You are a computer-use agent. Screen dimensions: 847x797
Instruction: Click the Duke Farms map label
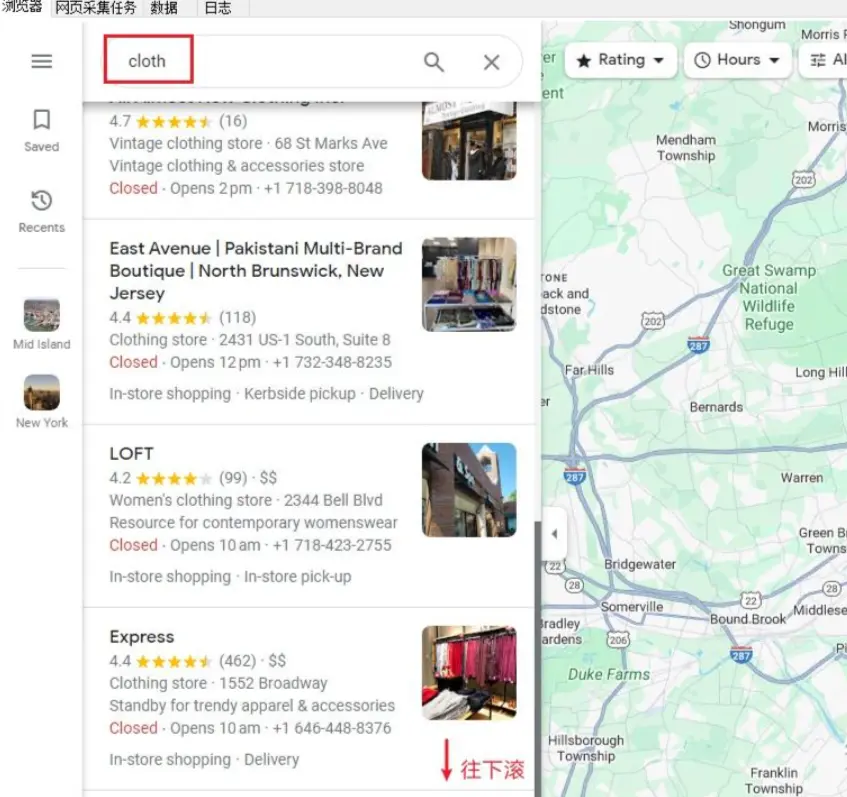click(609, 674)
